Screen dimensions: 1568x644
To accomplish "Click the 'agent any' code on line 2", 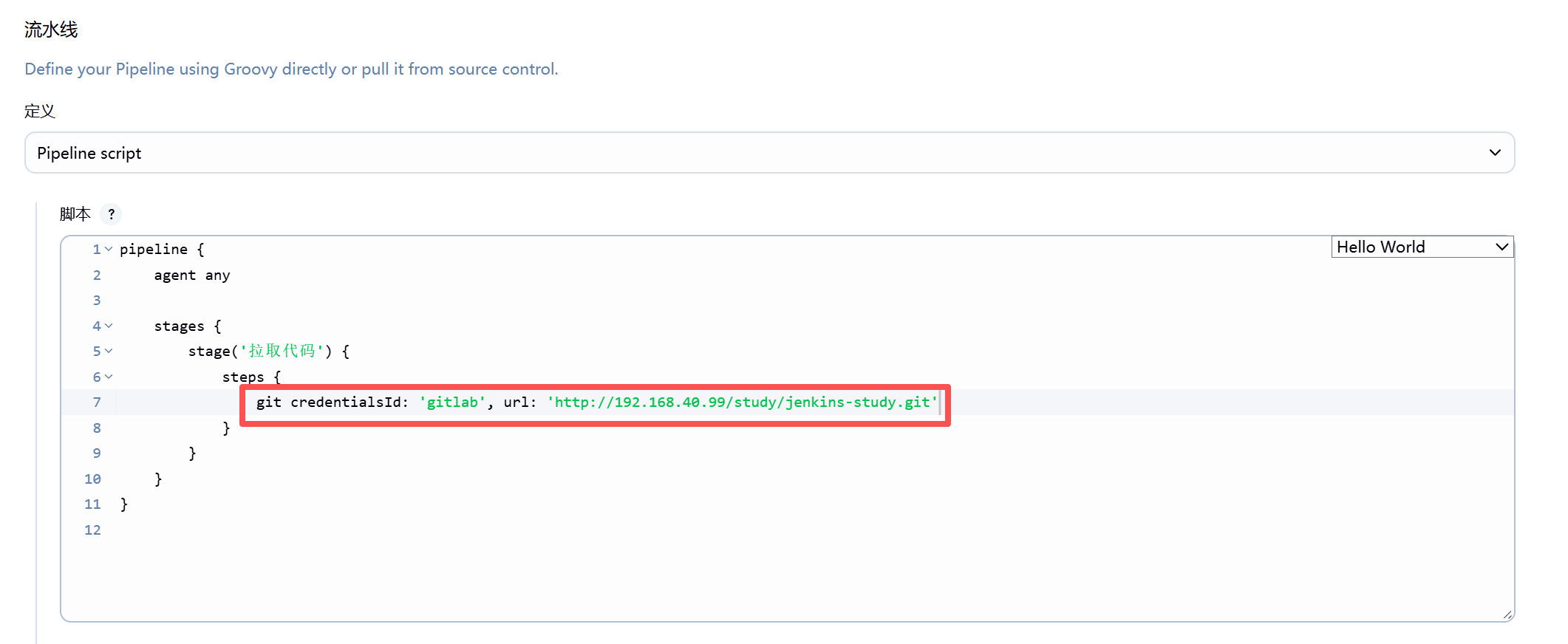I will coord(192,275).
